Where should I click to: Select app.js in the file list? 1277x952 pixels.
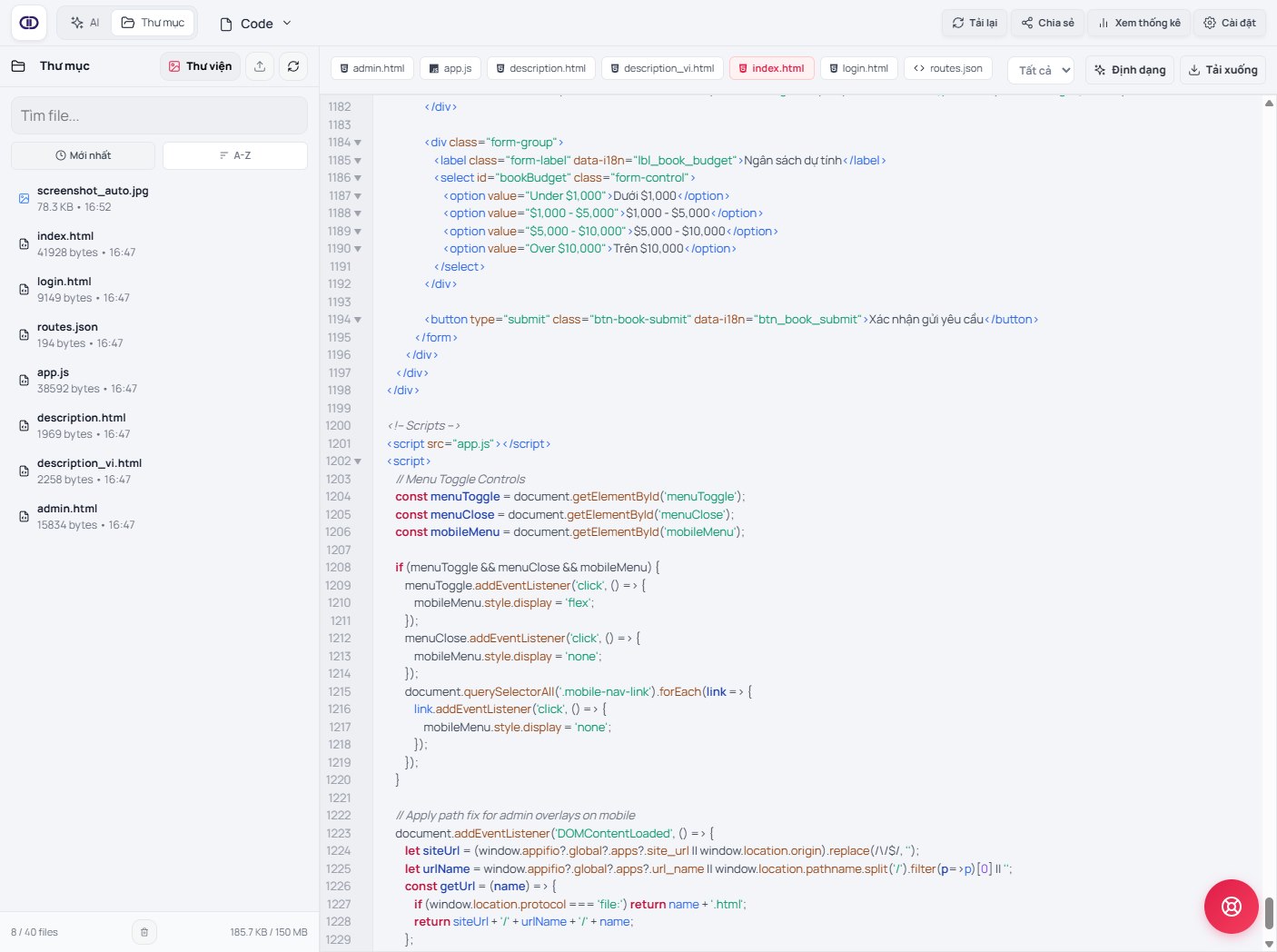(159, 380)
